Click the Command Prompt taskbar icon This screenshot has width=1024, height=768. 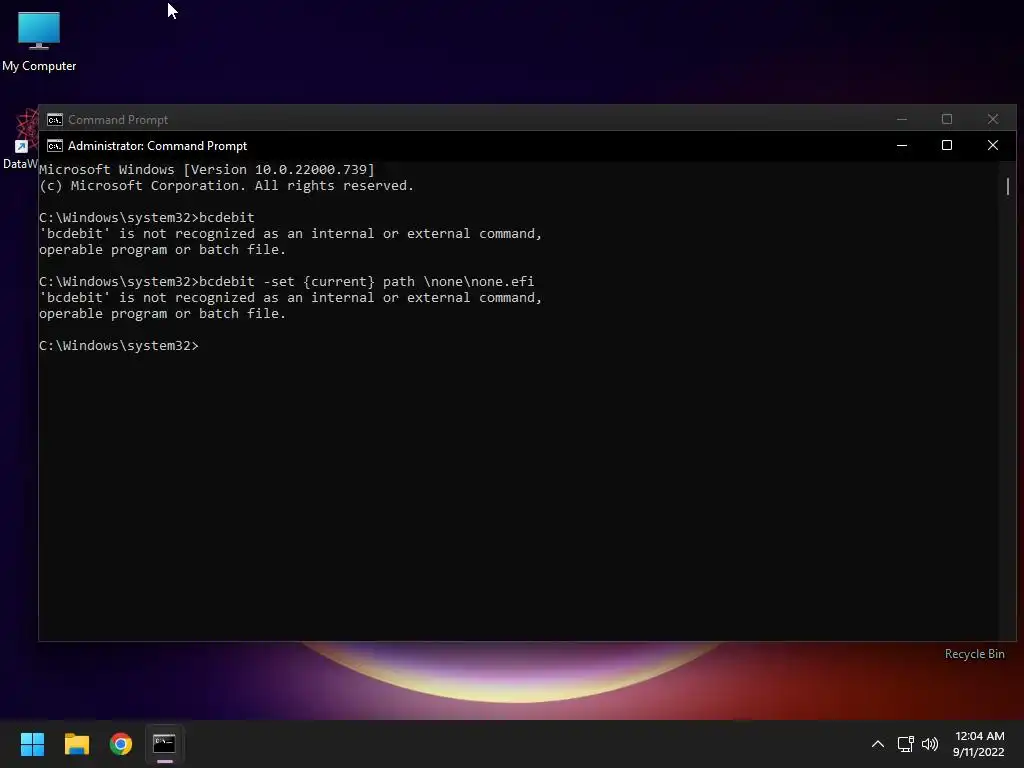[x=165, y=744]
